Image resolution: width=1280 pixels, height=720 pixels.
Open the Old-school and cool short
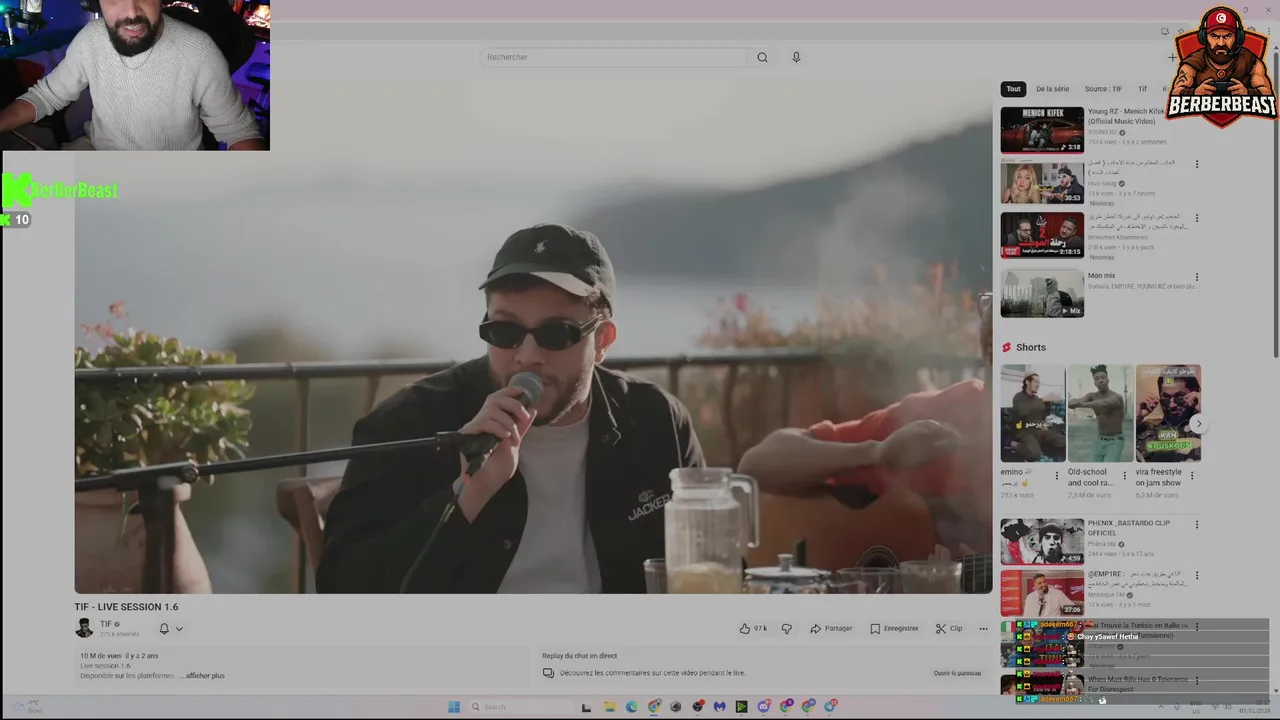[1100, 413]
